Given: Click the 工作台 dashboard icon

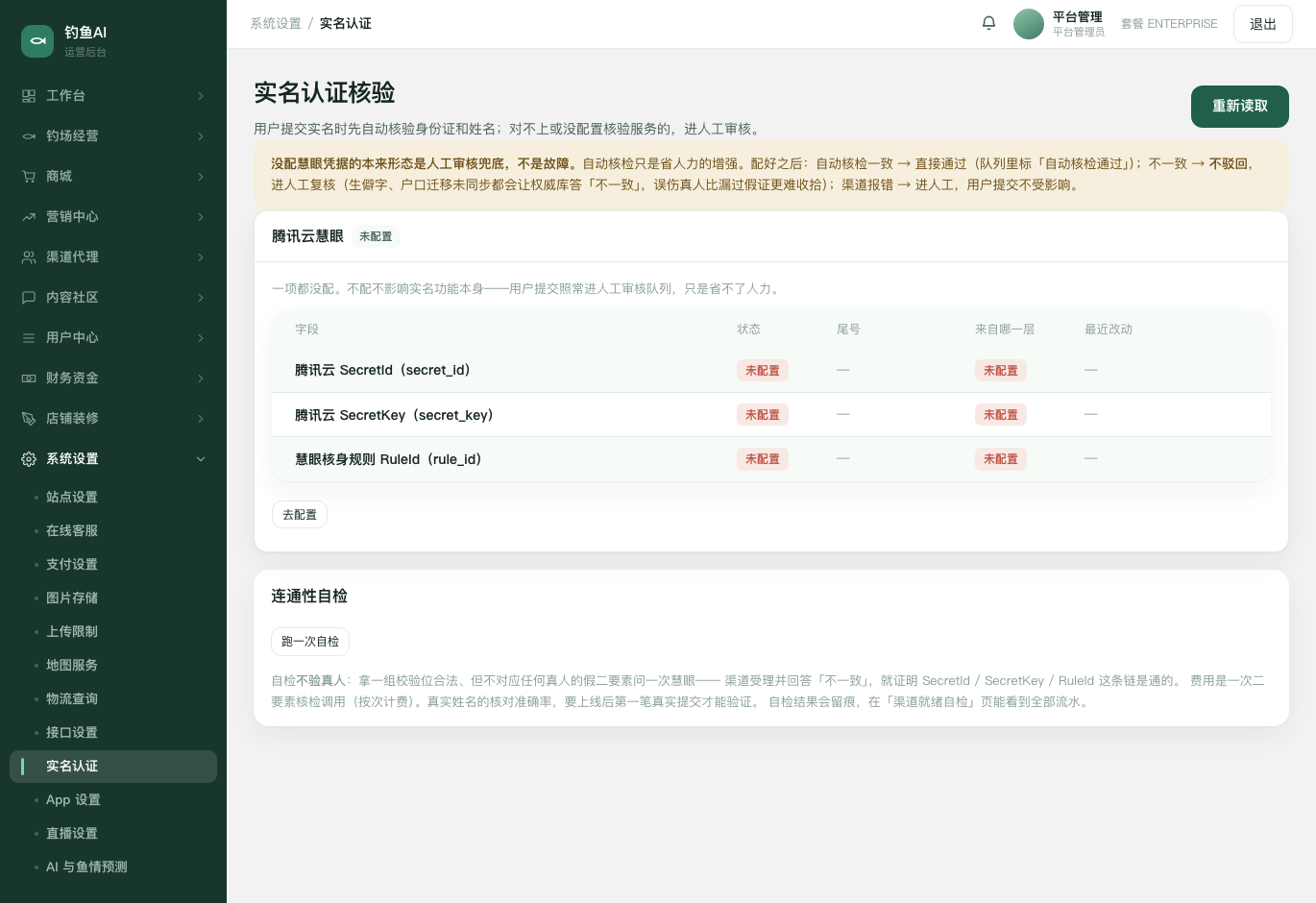Looking at the screenshot, I should (x=29, y=96).
